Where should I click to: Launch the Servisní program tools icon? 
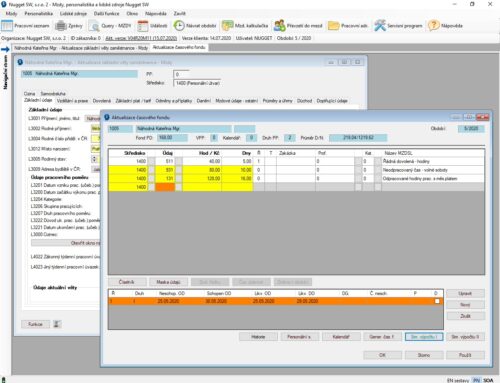(380, 26)
